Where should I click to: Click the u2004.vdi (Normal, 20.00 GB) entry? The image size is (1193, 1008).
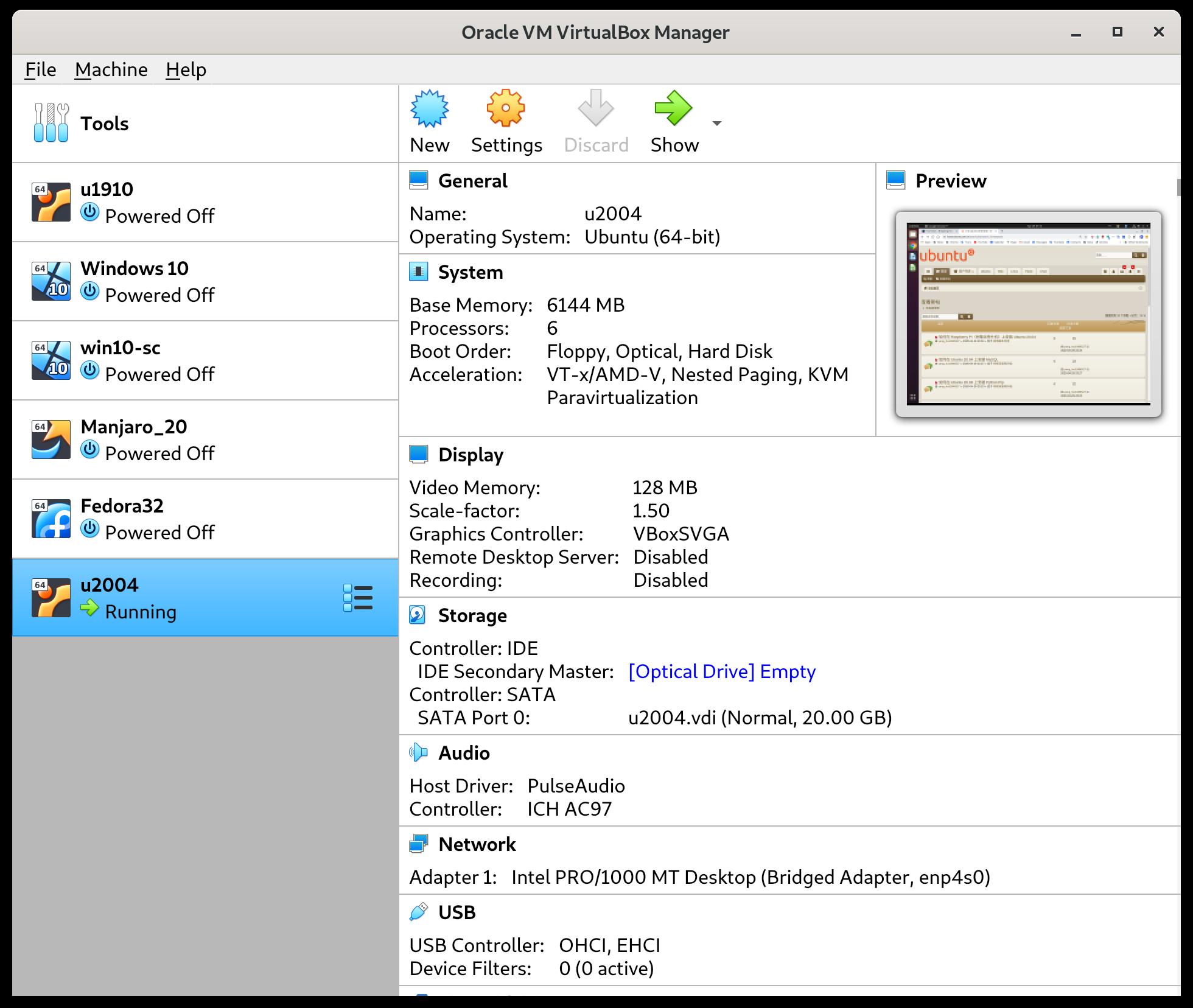760,718
